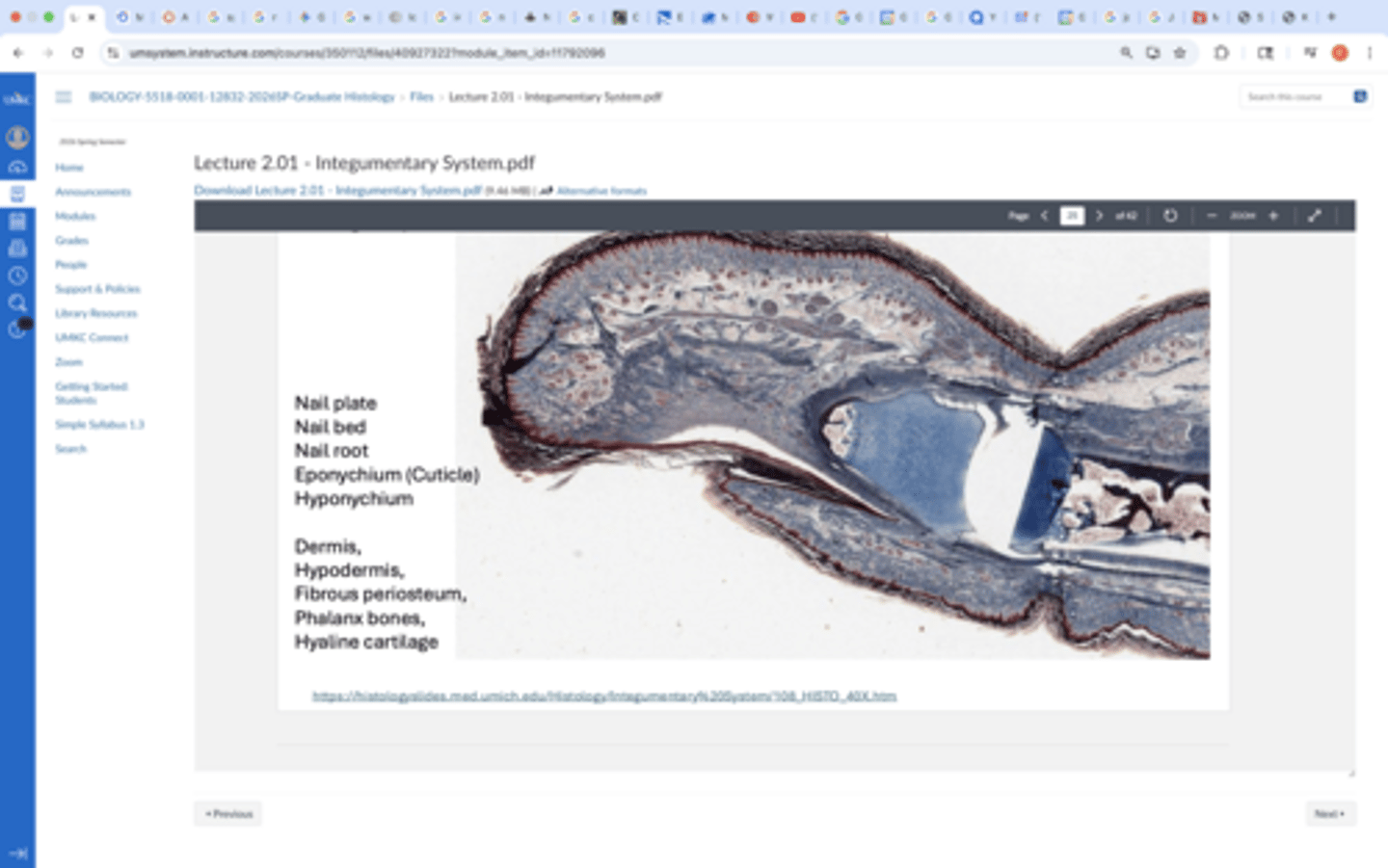Toggle the course menu hamburger icon
Screen dimensions: 1388x868
click(x=64, y=96)
